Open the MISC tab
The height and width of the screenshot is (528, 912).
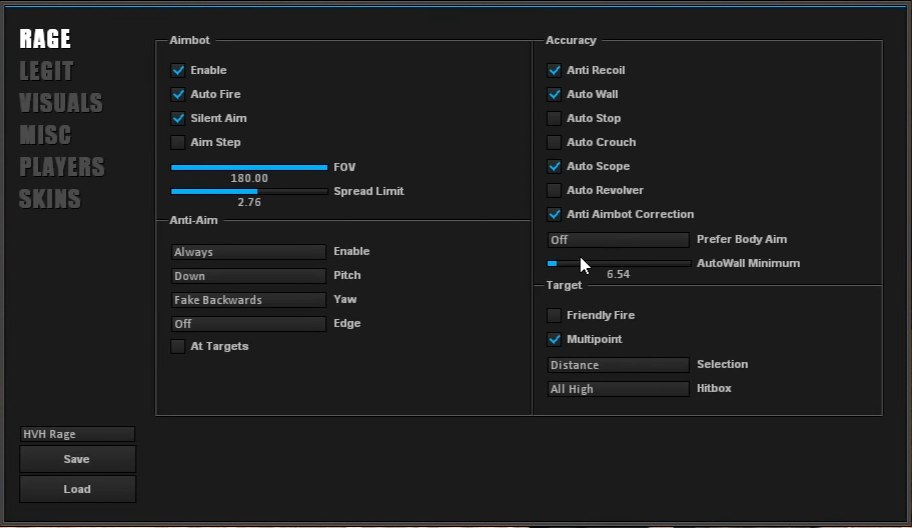pos(45,135)
